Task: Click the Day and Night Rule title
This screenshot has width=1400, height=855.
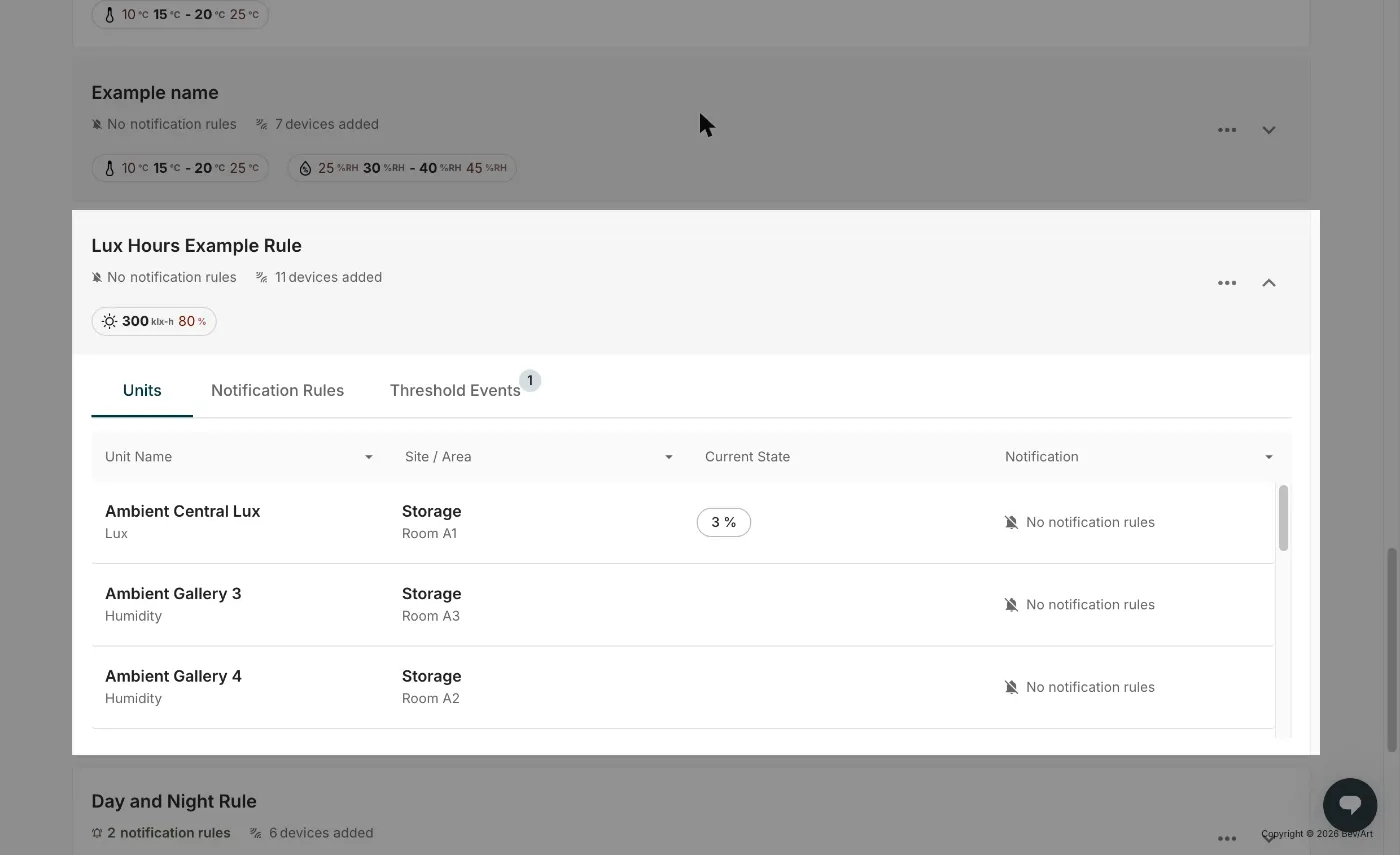Action: pos(174,801)
